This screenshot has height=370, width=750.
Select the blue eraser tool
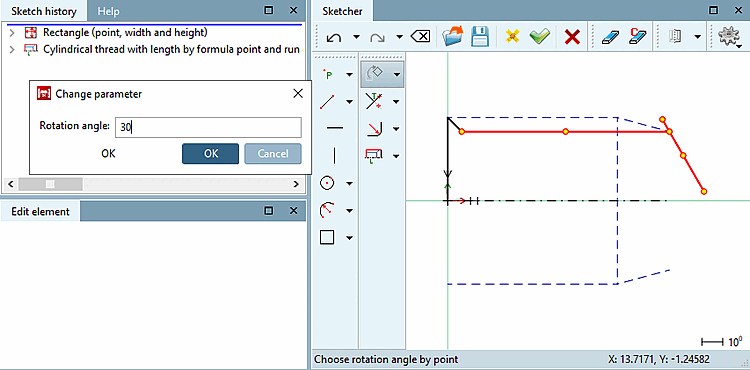[609, 37]
